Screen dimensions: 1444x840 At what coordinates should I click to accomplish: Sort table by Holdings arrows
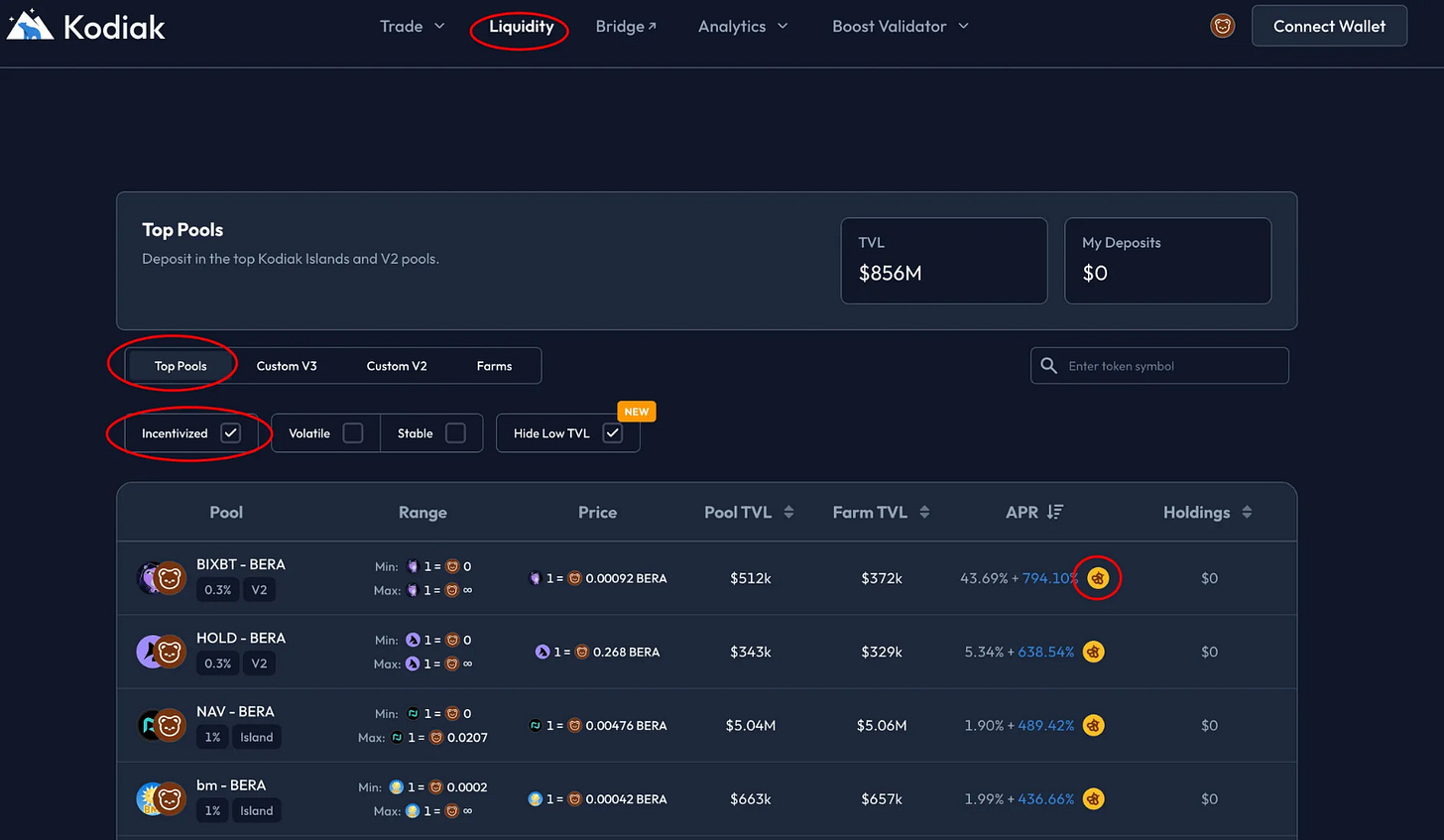coord(1247,512)
